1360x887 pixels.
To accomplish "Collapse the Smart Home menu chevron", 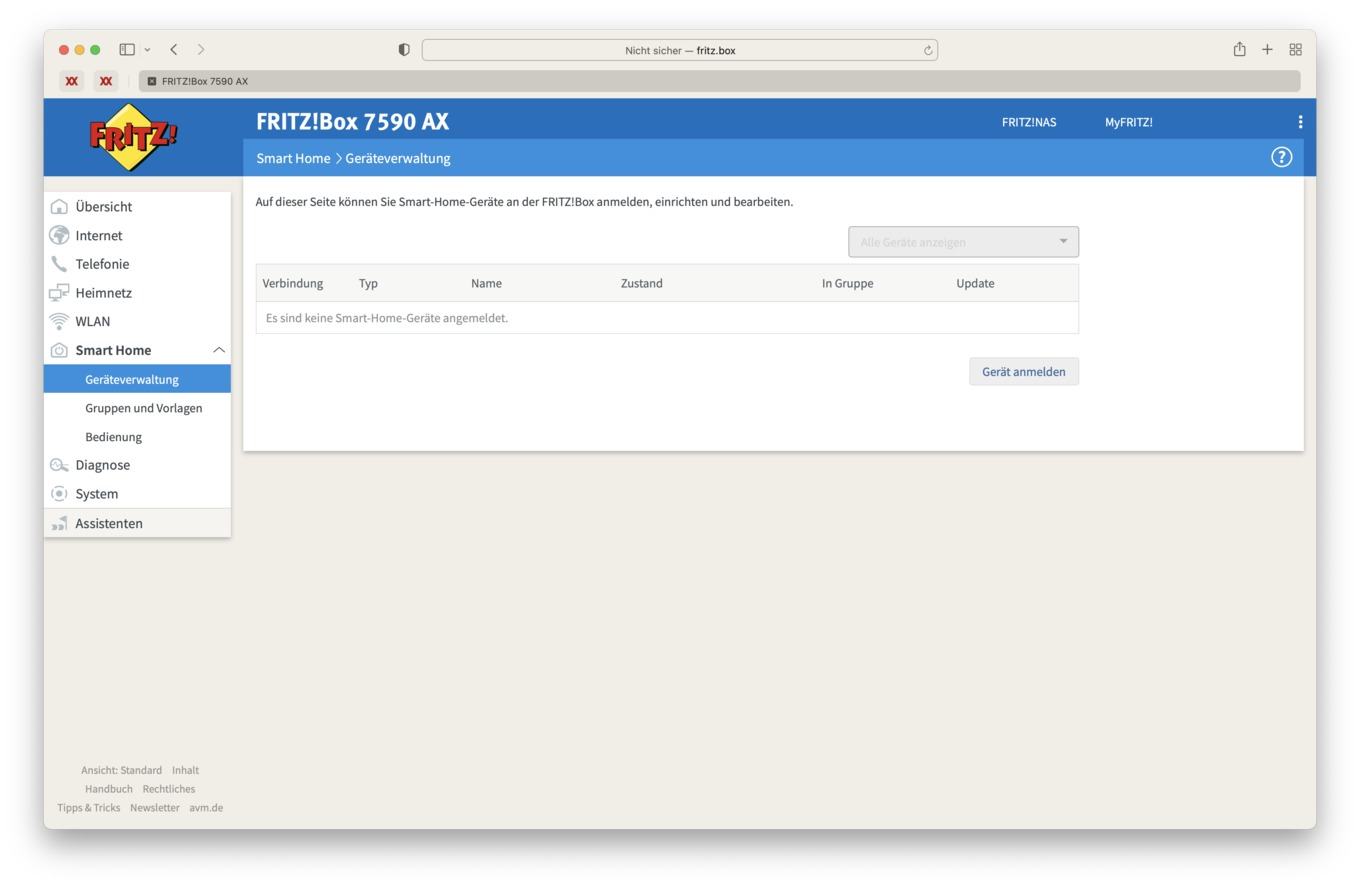I will tap(218, 350).
